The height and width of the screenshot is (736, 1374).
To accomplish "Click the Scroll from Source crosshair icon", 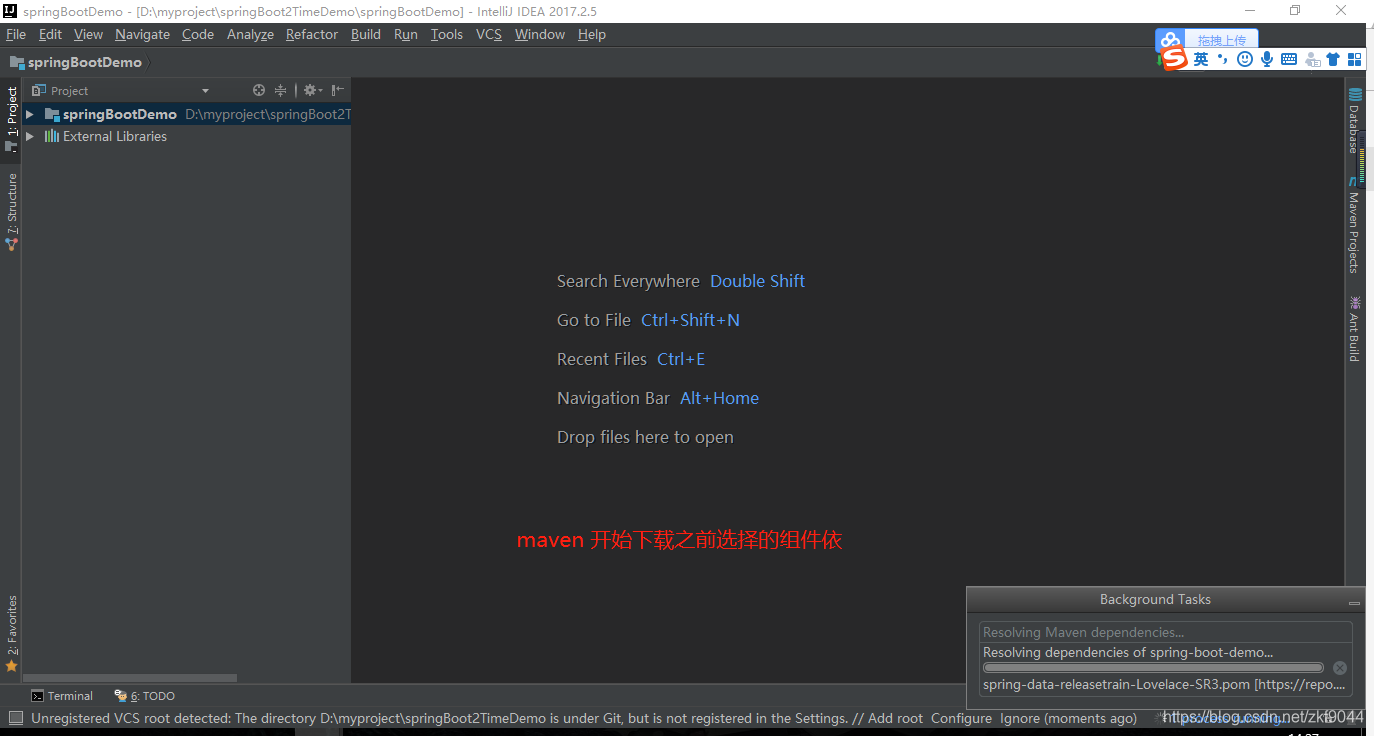I will click(259, 90).
